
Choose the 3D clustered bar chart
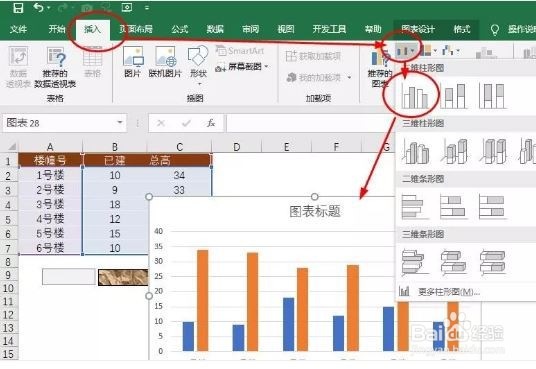click(414, 262)
